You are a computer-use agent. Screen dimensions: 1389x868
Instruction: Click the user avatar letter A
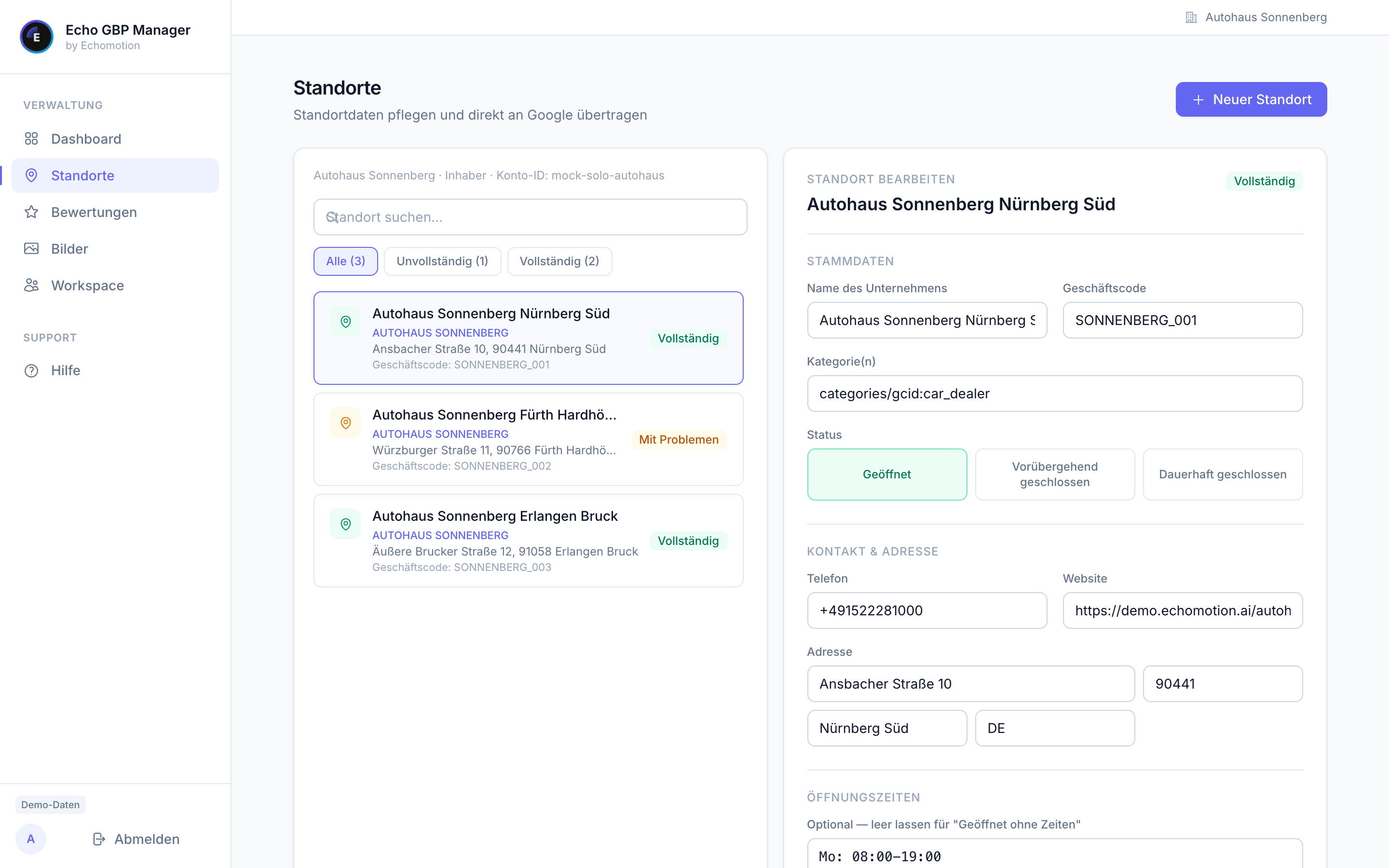(x=31, y=839)
